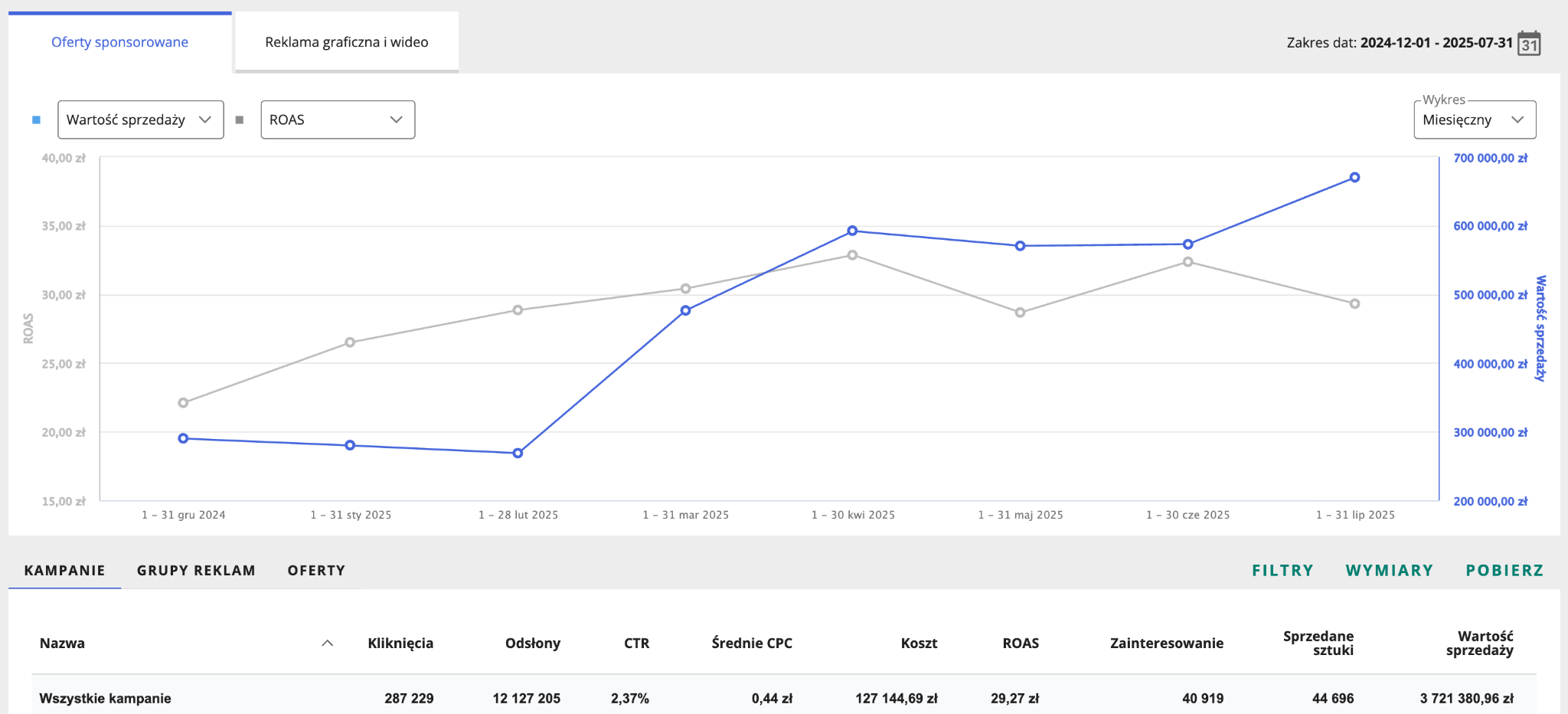Switch to Reklama graficzna i wideo tab
The height and width of the screenshot is (714, 1568).
tap(346, 42)
